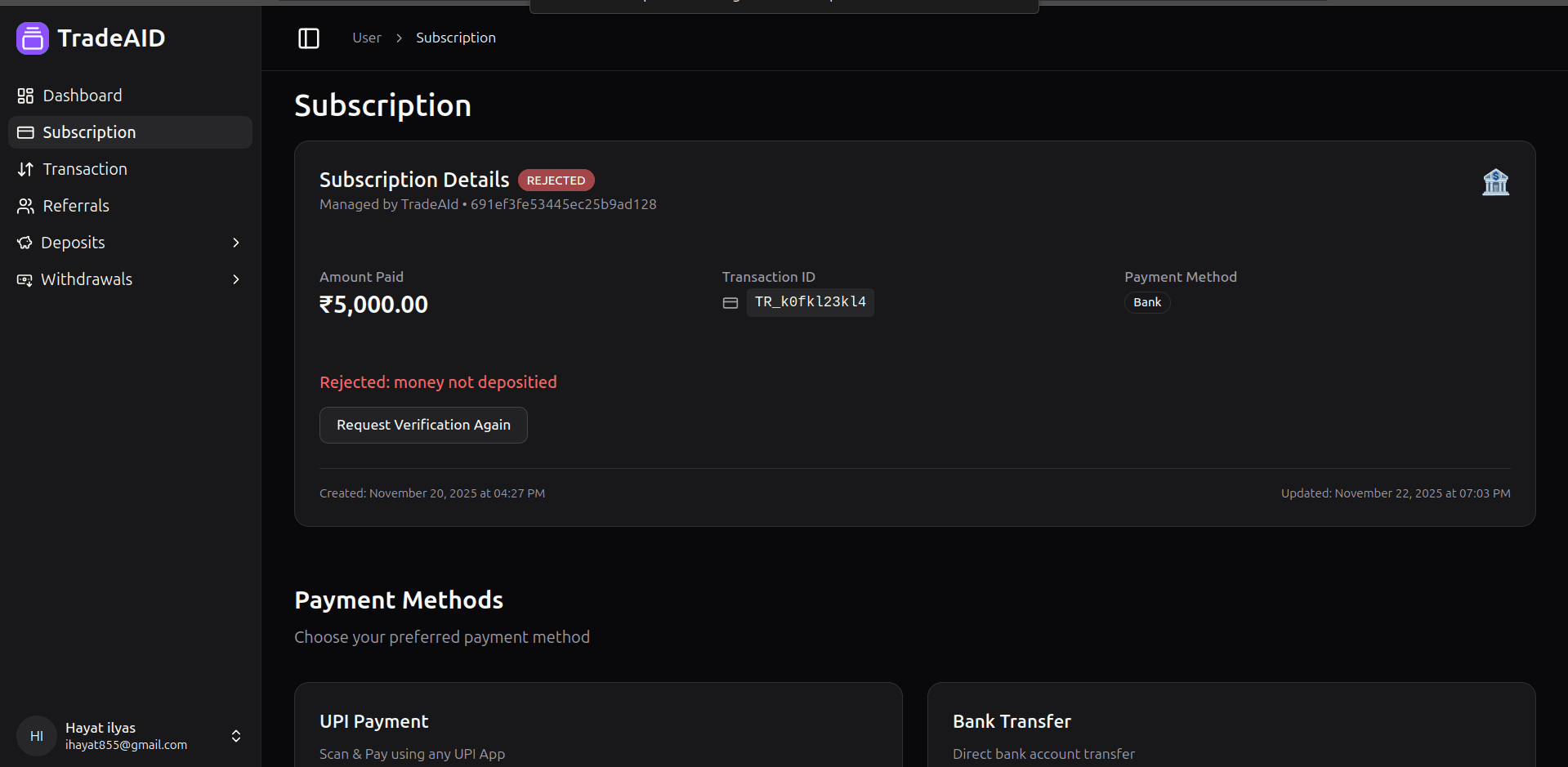Click the Transaction ID label
Viewport: 1568px width, 767px height.
click(769, 277)
